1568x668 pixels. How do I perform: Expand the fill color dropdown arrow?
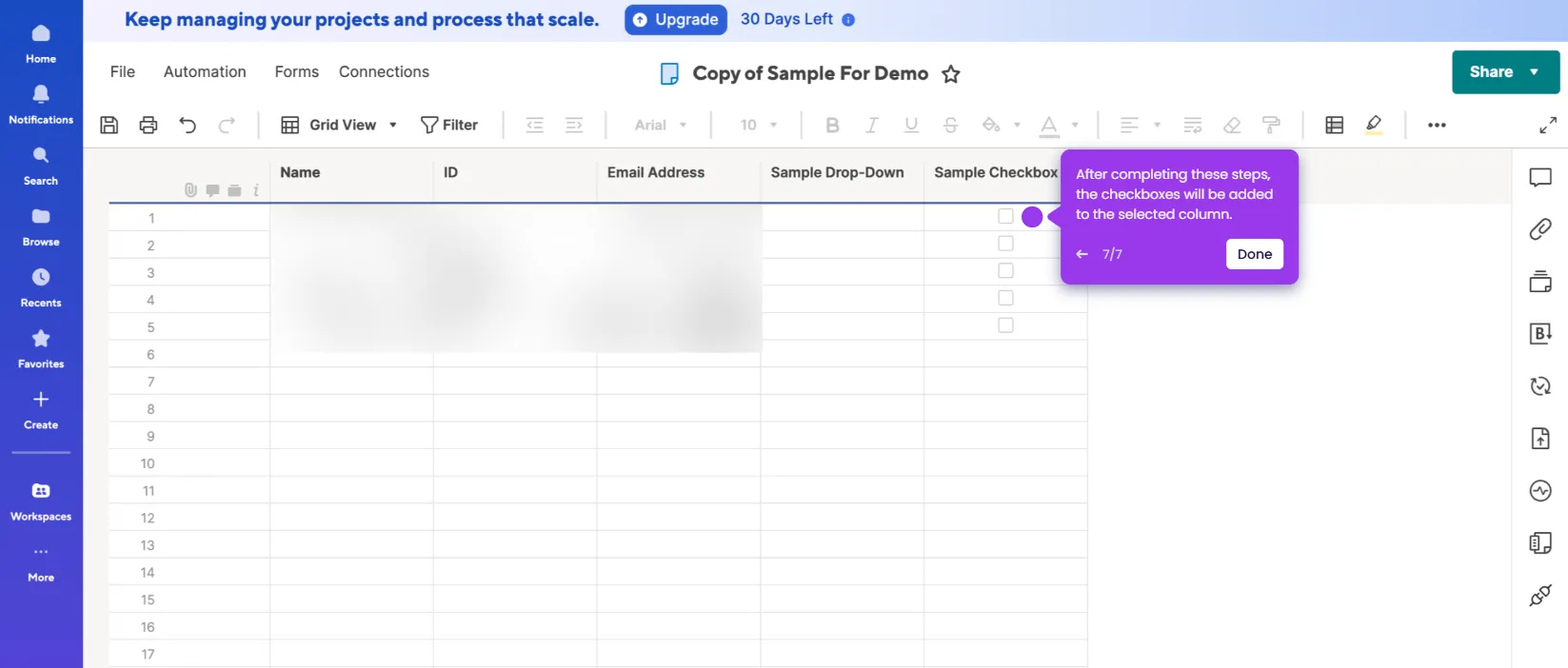pos(1017,125)
